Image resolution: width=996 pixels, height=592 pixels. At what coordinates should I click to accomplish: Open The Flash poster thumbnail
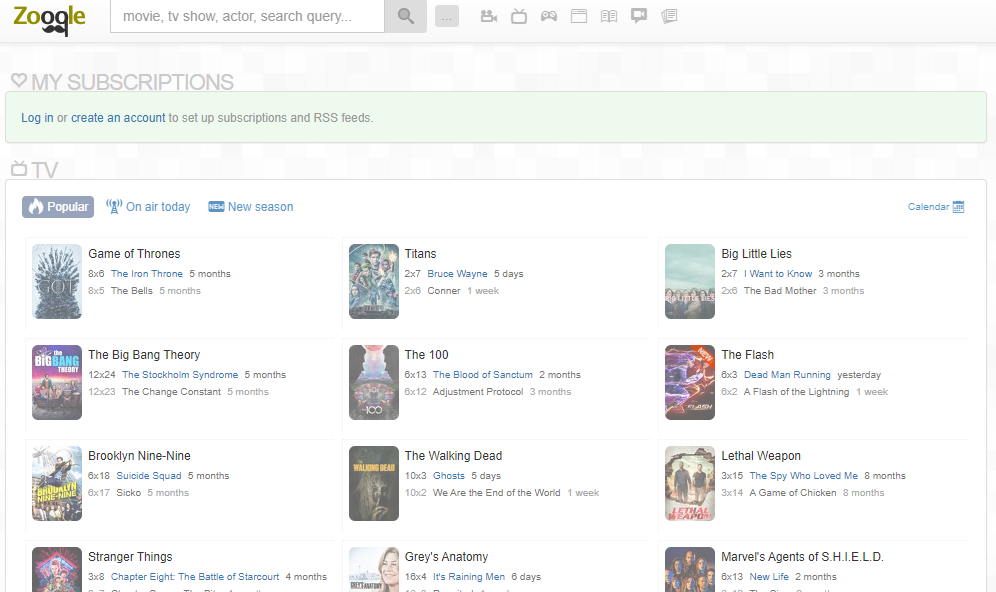(x=690, y=382)
